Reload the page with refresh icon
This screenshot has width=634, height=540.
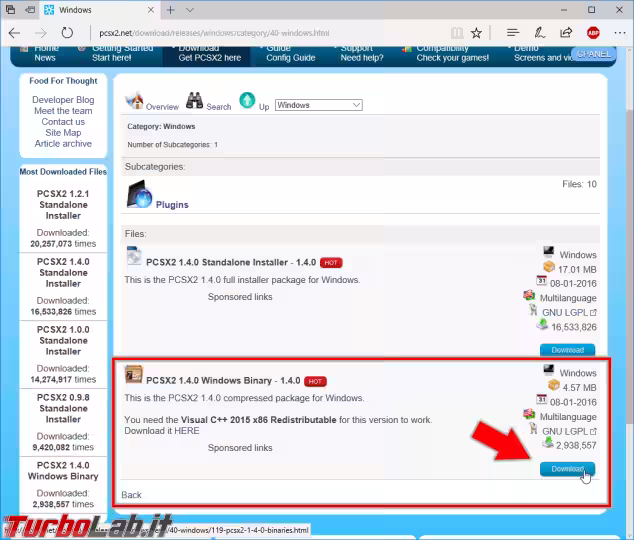tap(67, 33)
